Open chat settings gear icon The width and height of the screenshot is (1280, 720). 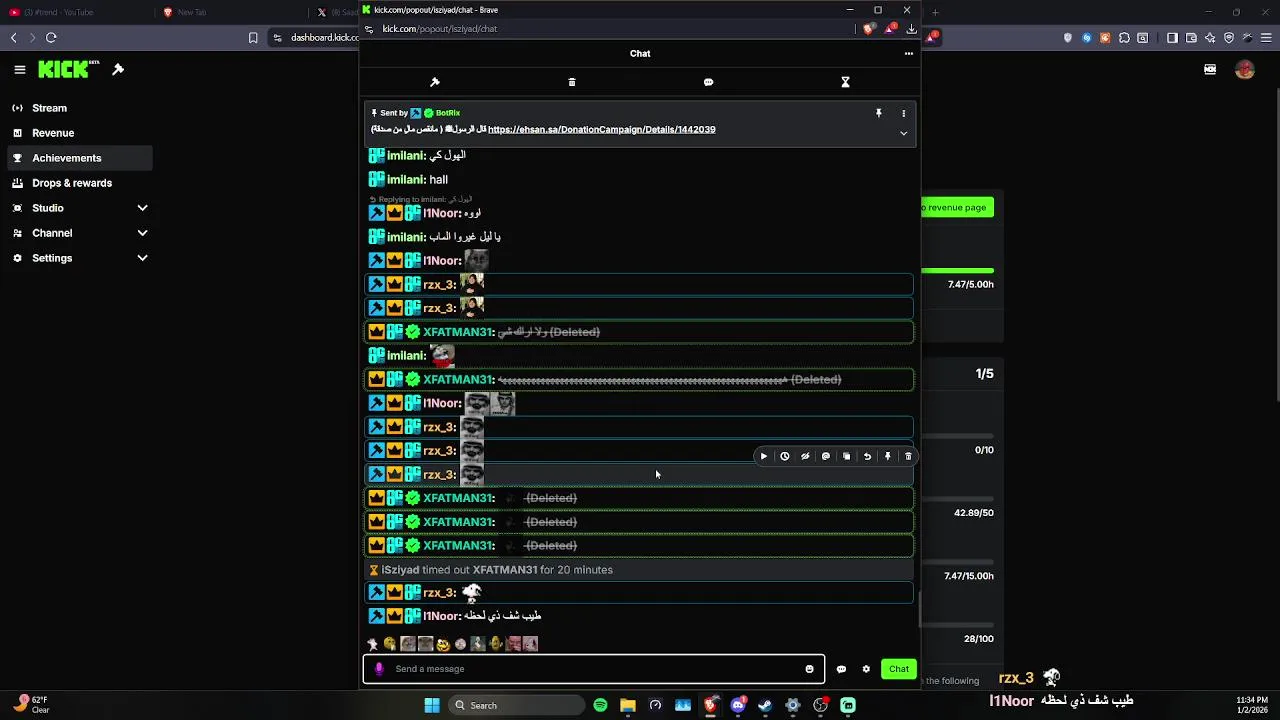[x=866, y=669]
